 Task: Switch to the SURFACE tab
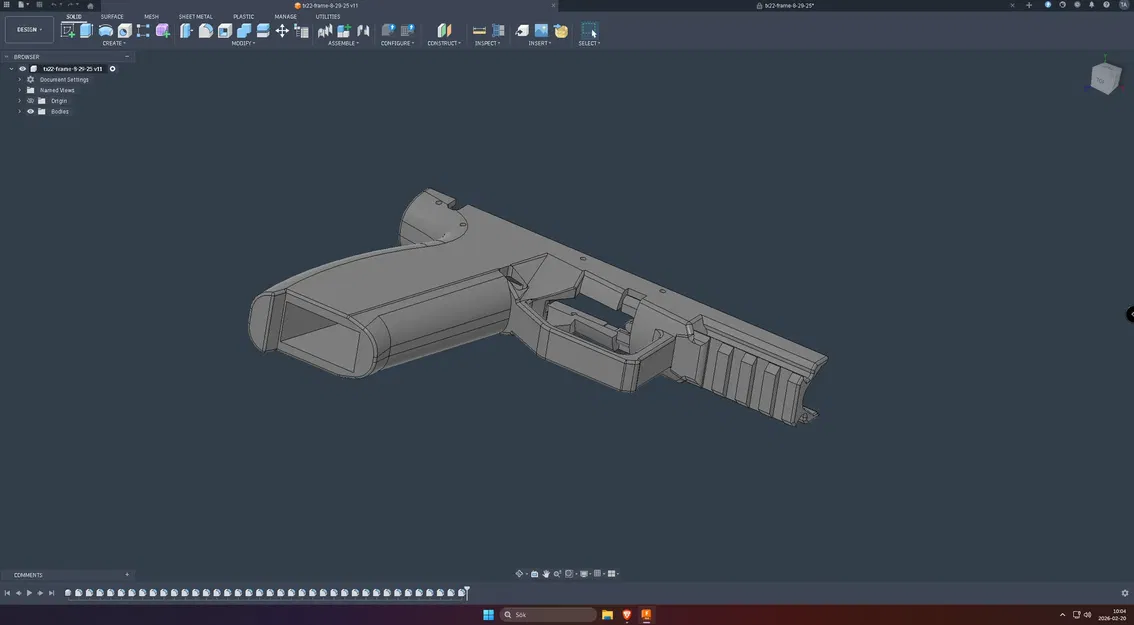[x=112, y=17]
